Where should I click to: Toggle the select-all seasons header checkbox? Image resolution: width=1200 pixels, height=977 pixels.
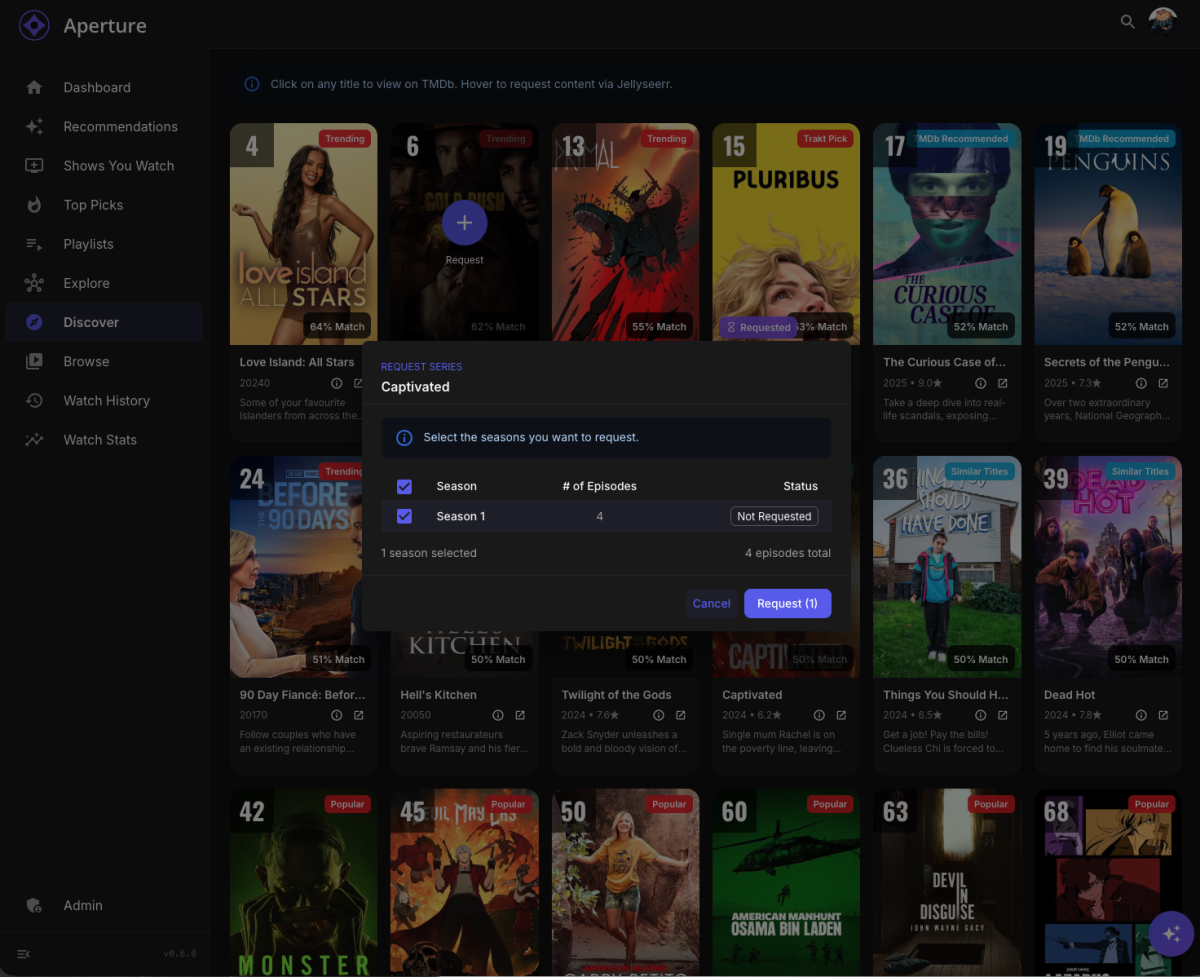pos(404,486)
